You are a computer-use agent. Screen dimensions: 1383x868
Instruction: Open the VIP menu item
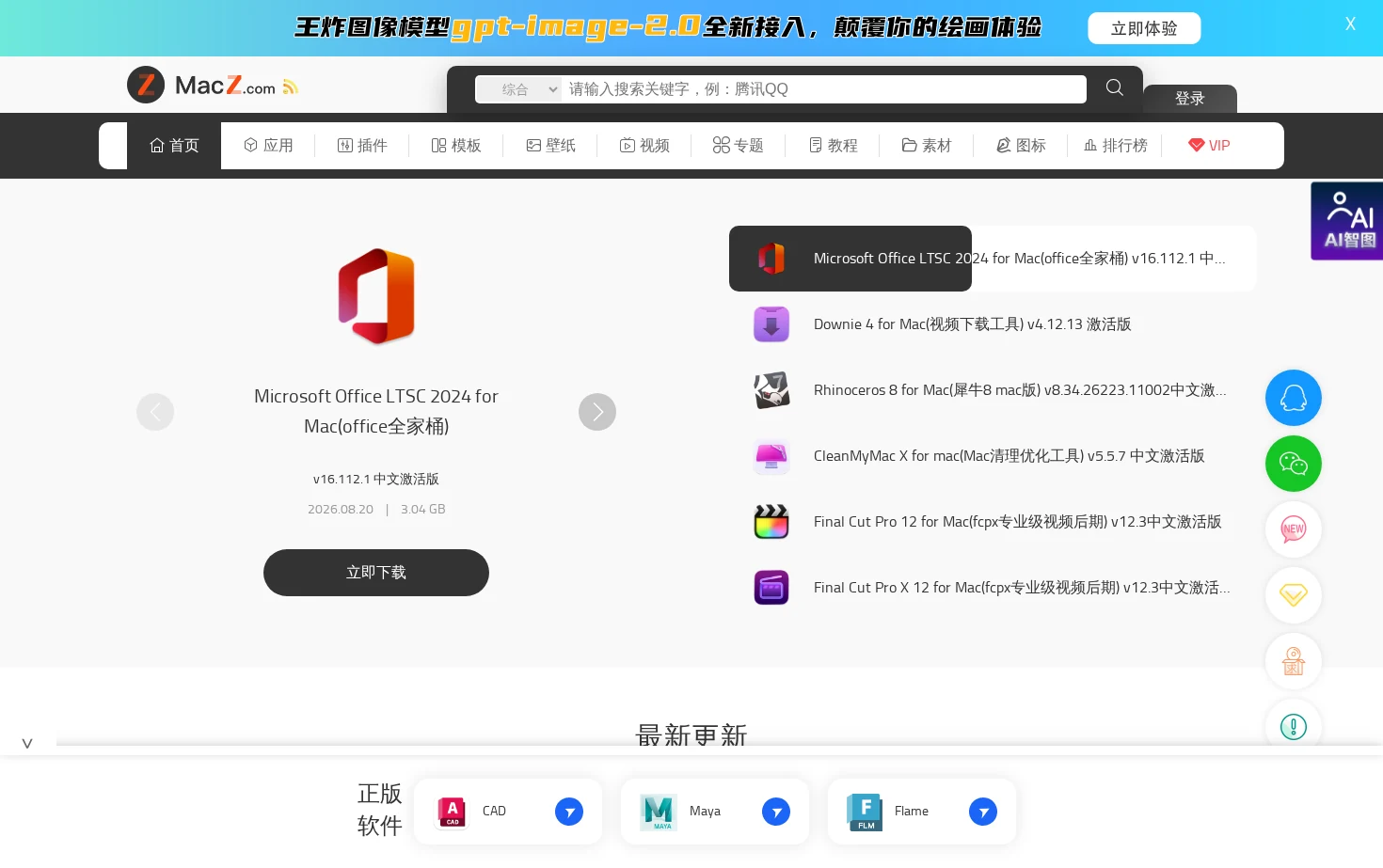pyautogui.click(x=1209, y=146)
